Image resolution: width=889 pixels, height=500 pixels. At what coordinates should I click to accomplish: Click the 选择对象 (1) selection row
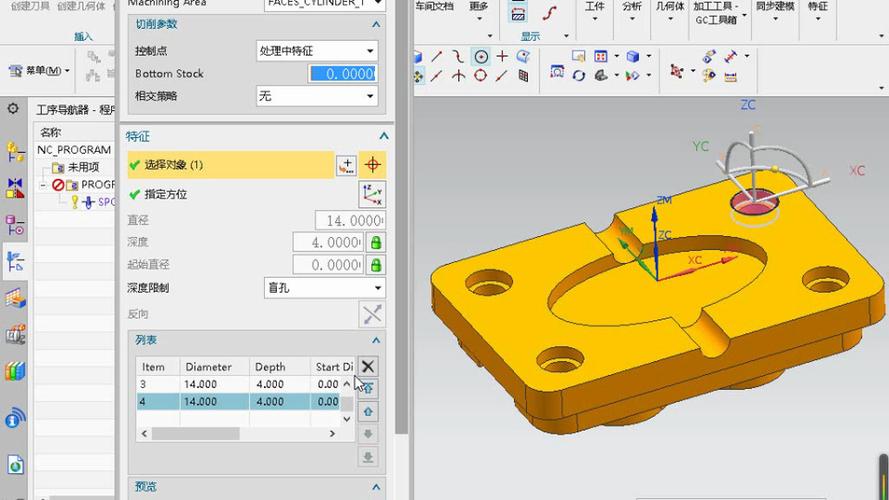[x=231, y=165]
